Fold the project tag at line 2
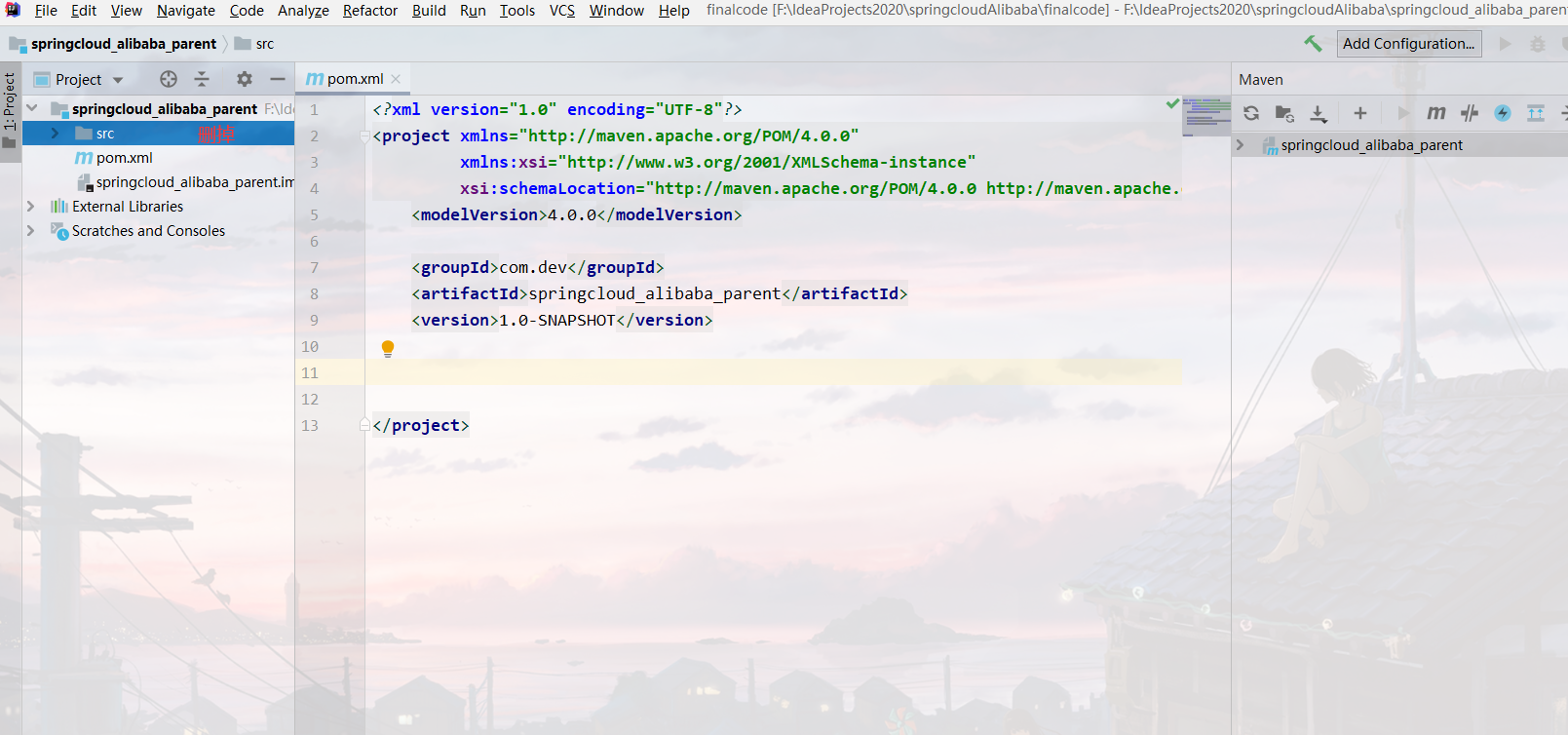The image size is (1568, 735). [x=364, y=136]
